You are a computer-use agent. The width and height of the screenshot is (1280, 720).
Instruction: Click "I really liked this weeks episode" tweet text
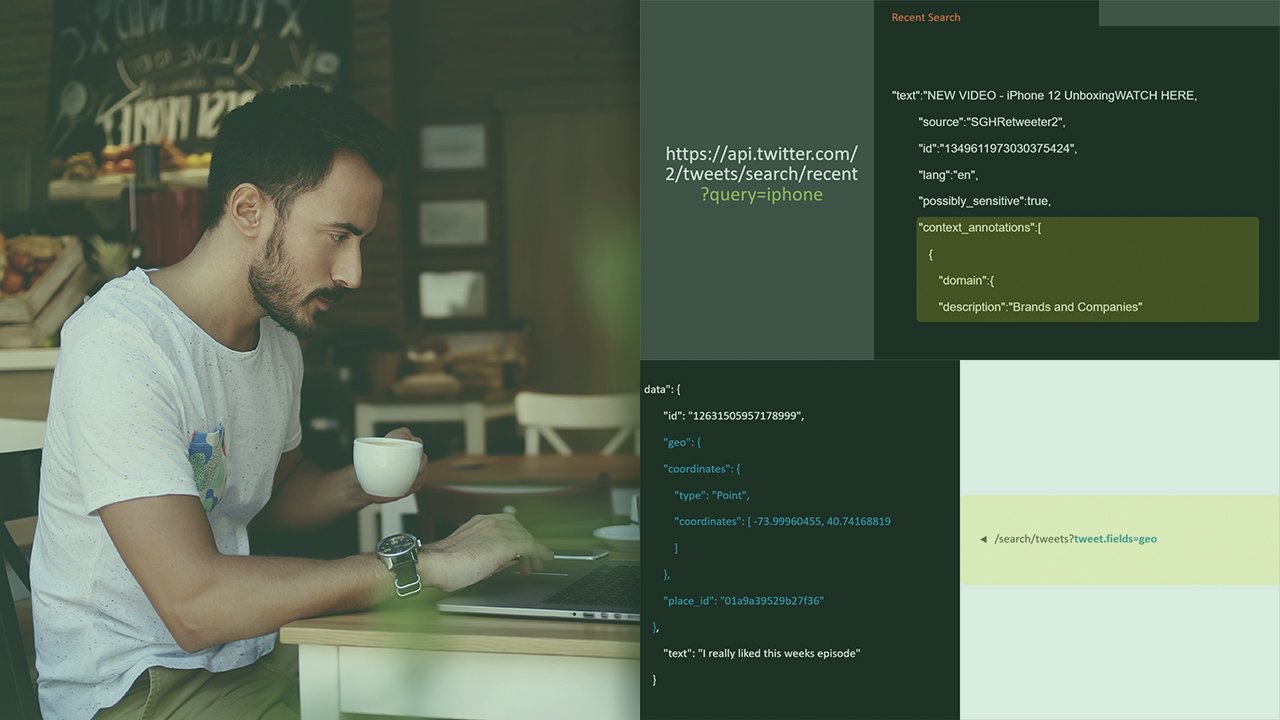760,652
